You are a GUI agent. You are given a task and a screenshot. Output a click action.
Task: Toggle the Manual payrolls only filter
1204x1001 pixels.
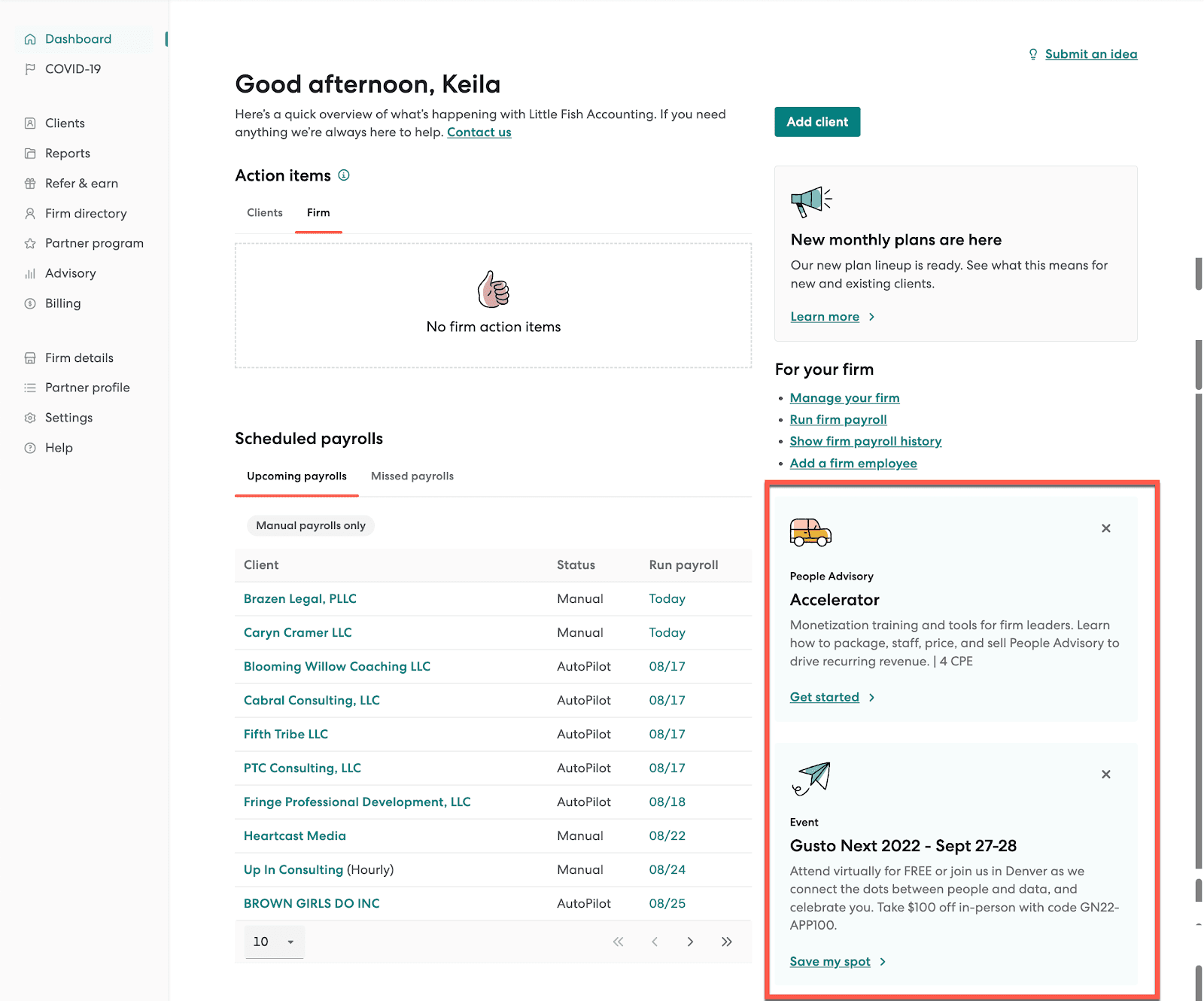[311, 525]
